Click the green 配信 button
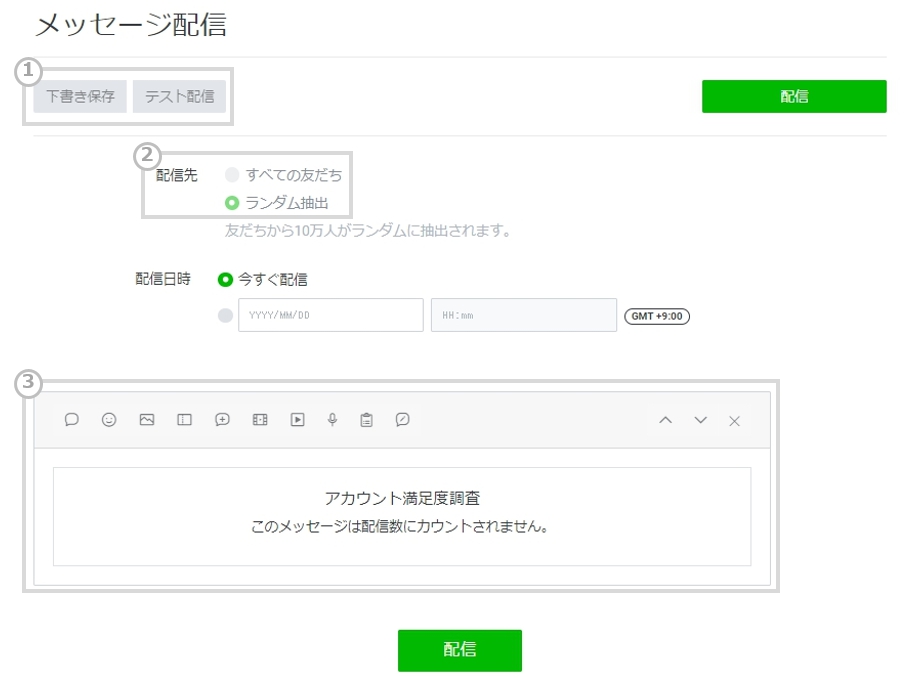Image resolution: width=914 pixels, height=683 pixels. pos(795,96)
